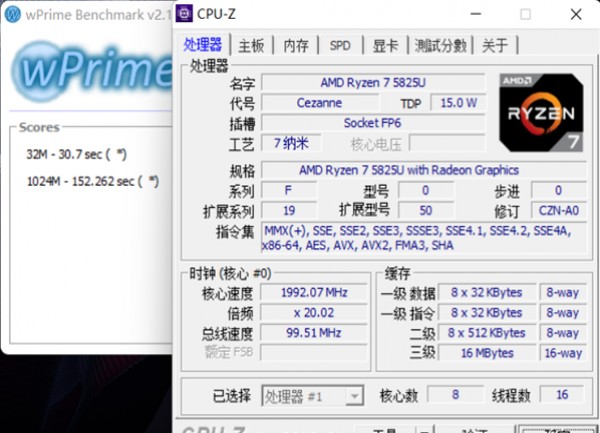The height and width of the screenshot is (433, 600).
Task: Click the wPrime Benchmark title bar icon
Action: 13,15
